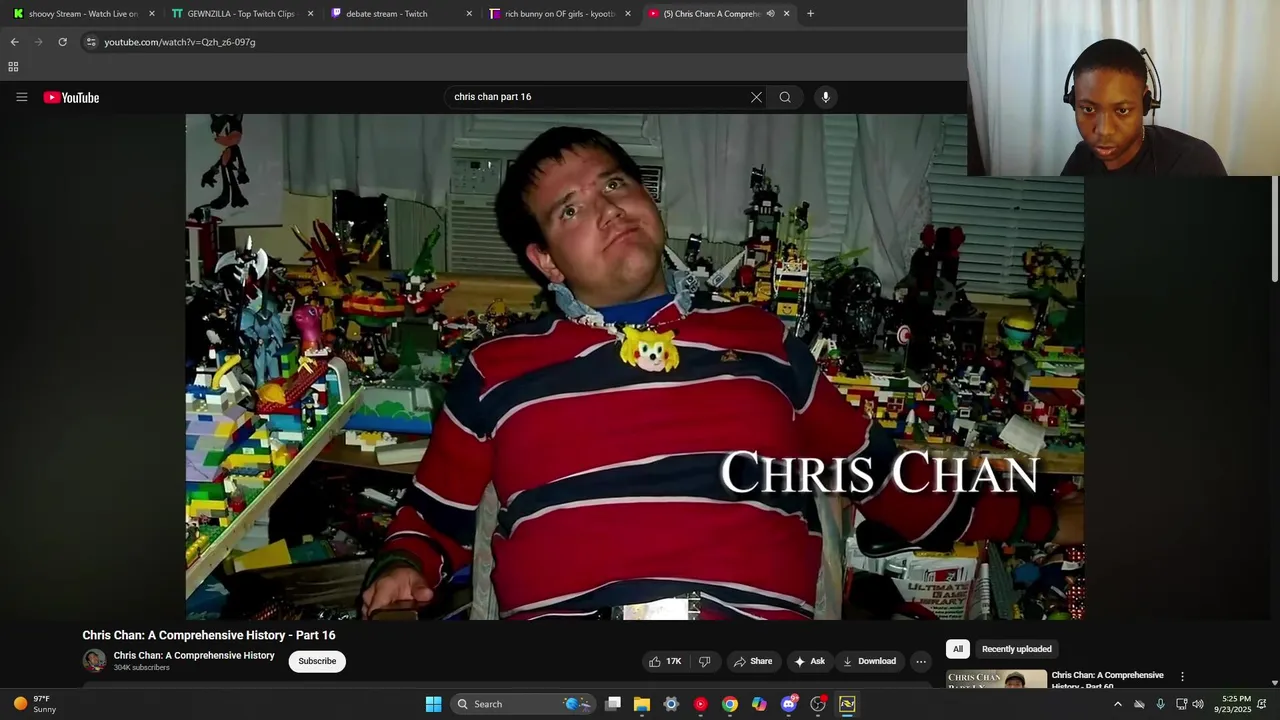1280x720 pixels.
Task: Open OBS Studio from the taskbar
Action: (818, 704)
